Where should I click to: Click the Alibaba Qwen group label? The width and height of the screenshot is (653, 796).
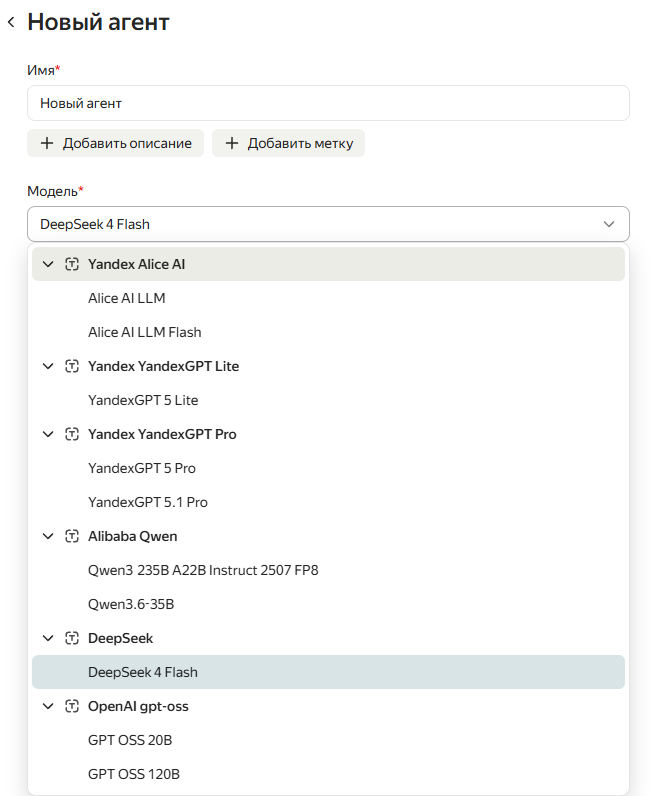(133, 536)
